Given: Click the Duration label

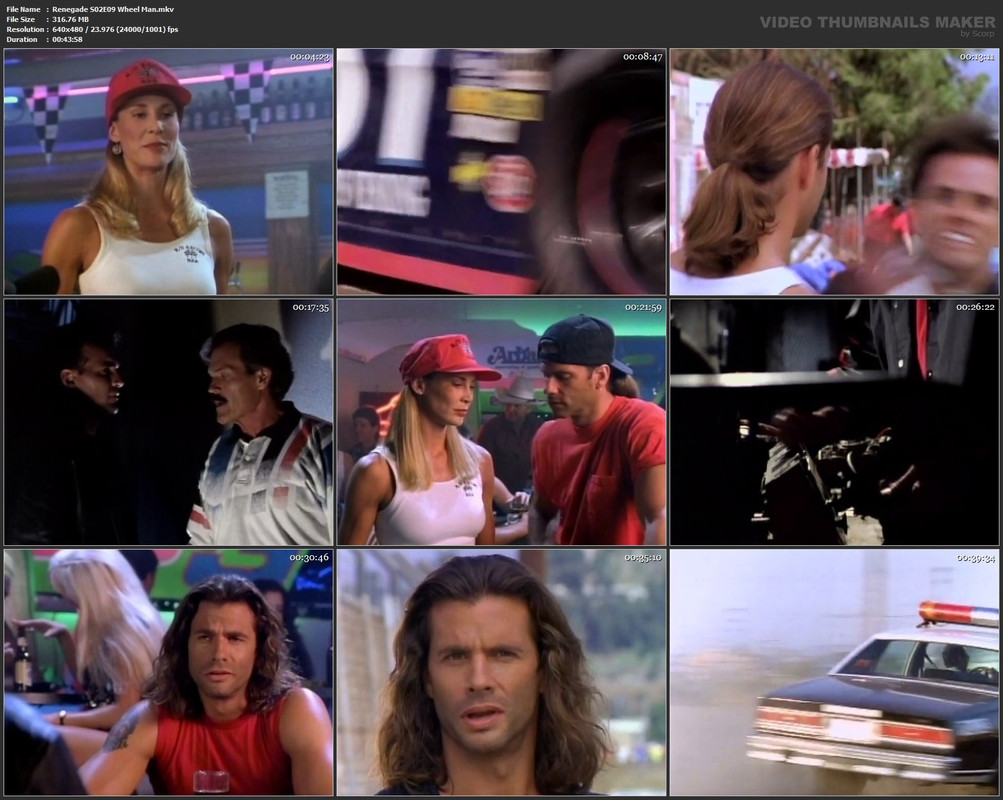Looking at the screenshot, I should coord(22,40).
